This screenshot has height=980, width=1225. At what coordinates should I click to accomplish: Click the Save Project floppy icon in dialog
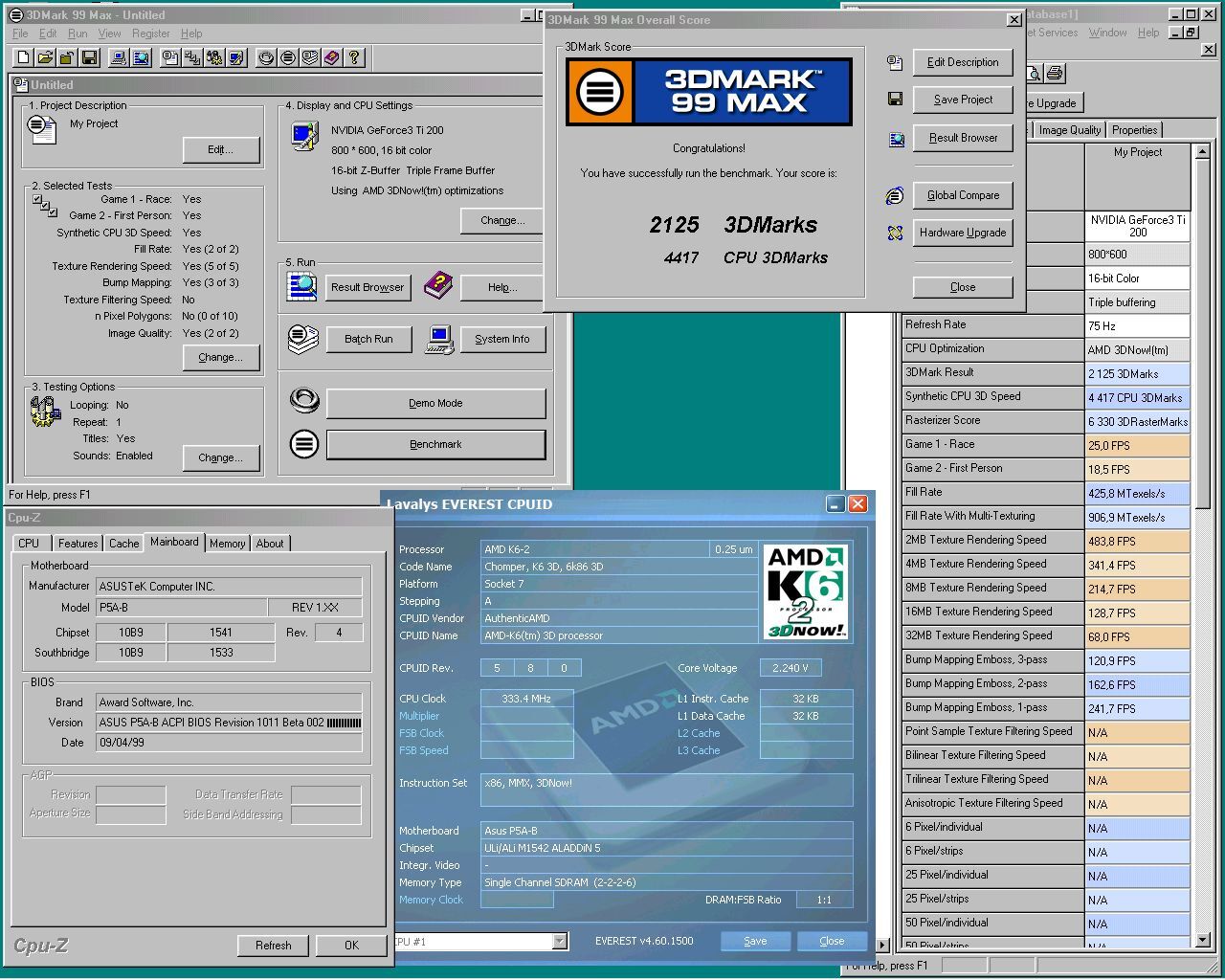[895, 100]
